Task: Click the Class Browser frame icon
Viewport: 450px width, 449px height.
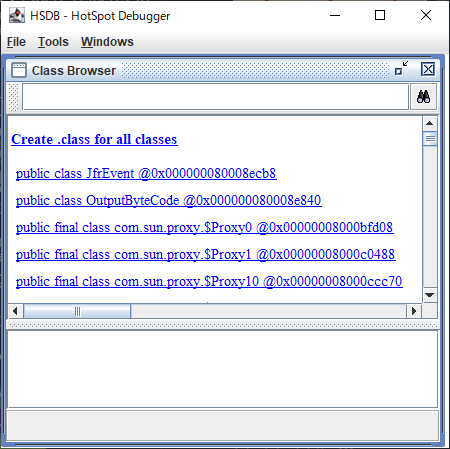Action: click(19, 71)
